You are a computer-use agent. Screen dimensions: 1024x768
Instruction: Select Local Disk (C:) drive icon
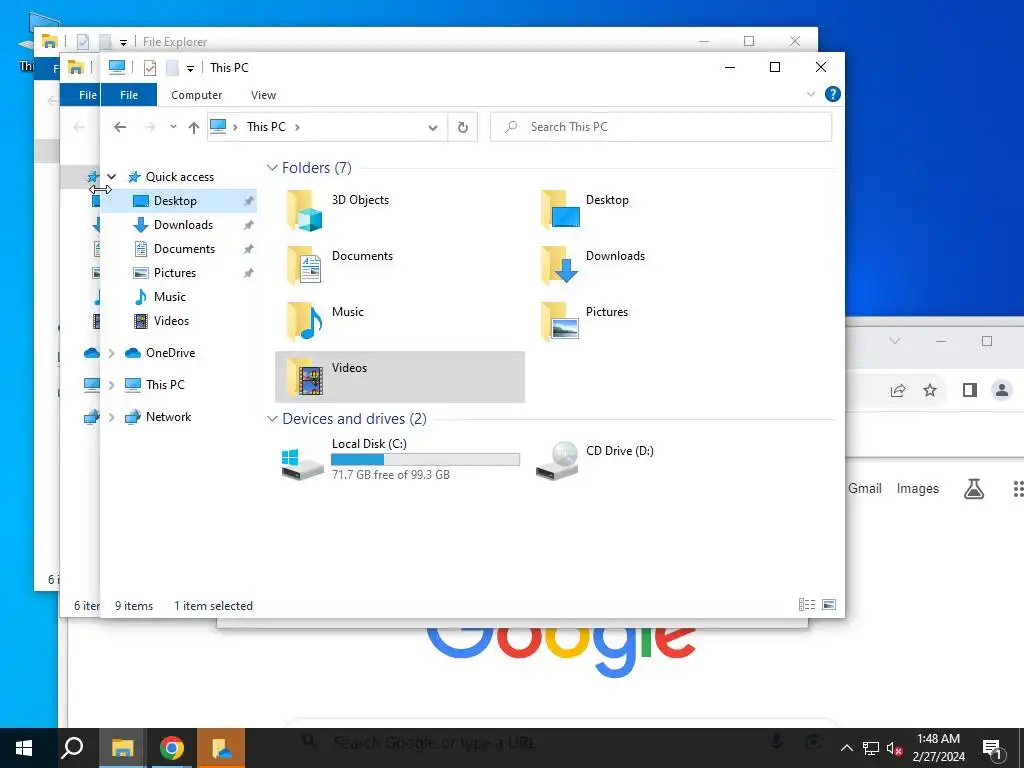click(302, 463)
